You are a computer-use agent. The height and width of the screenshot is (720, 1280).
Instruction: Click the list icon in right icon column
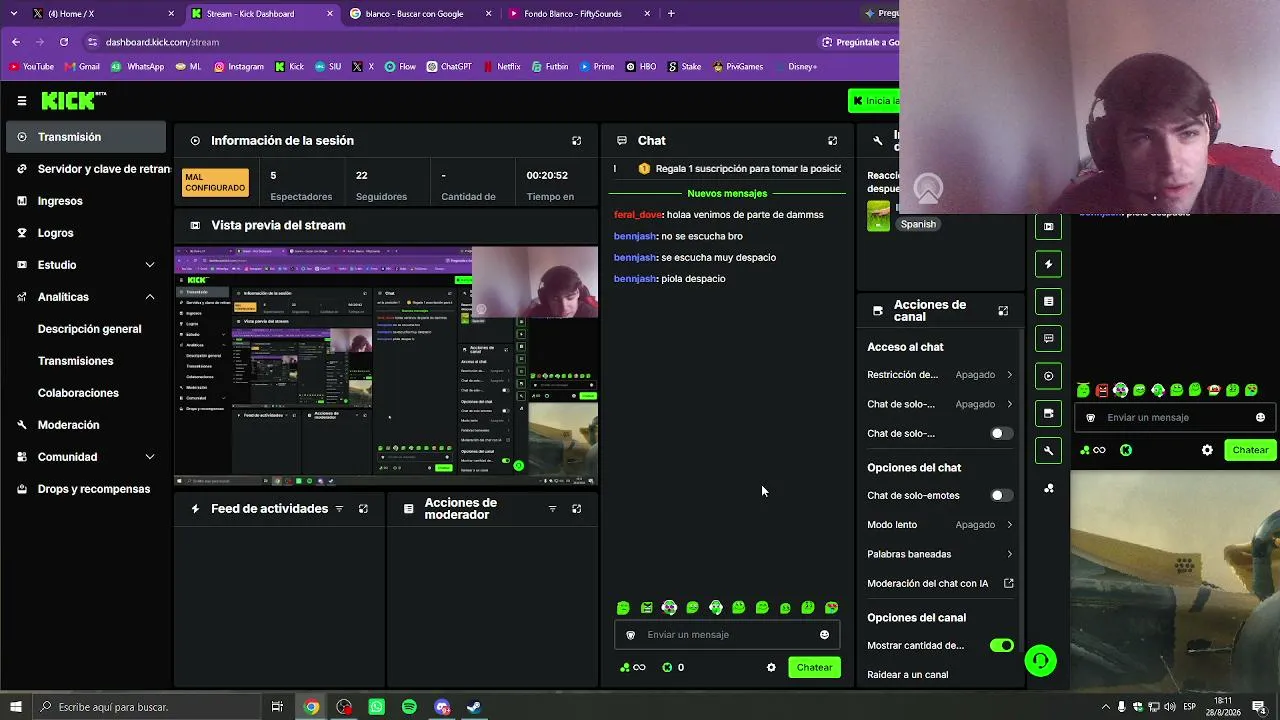[1048, 301]
